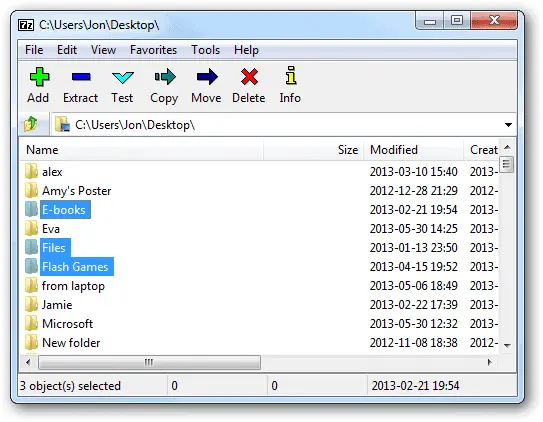The image size is (543, 422).
Task: Go up one folder level icon
Action: pos(31,124)
